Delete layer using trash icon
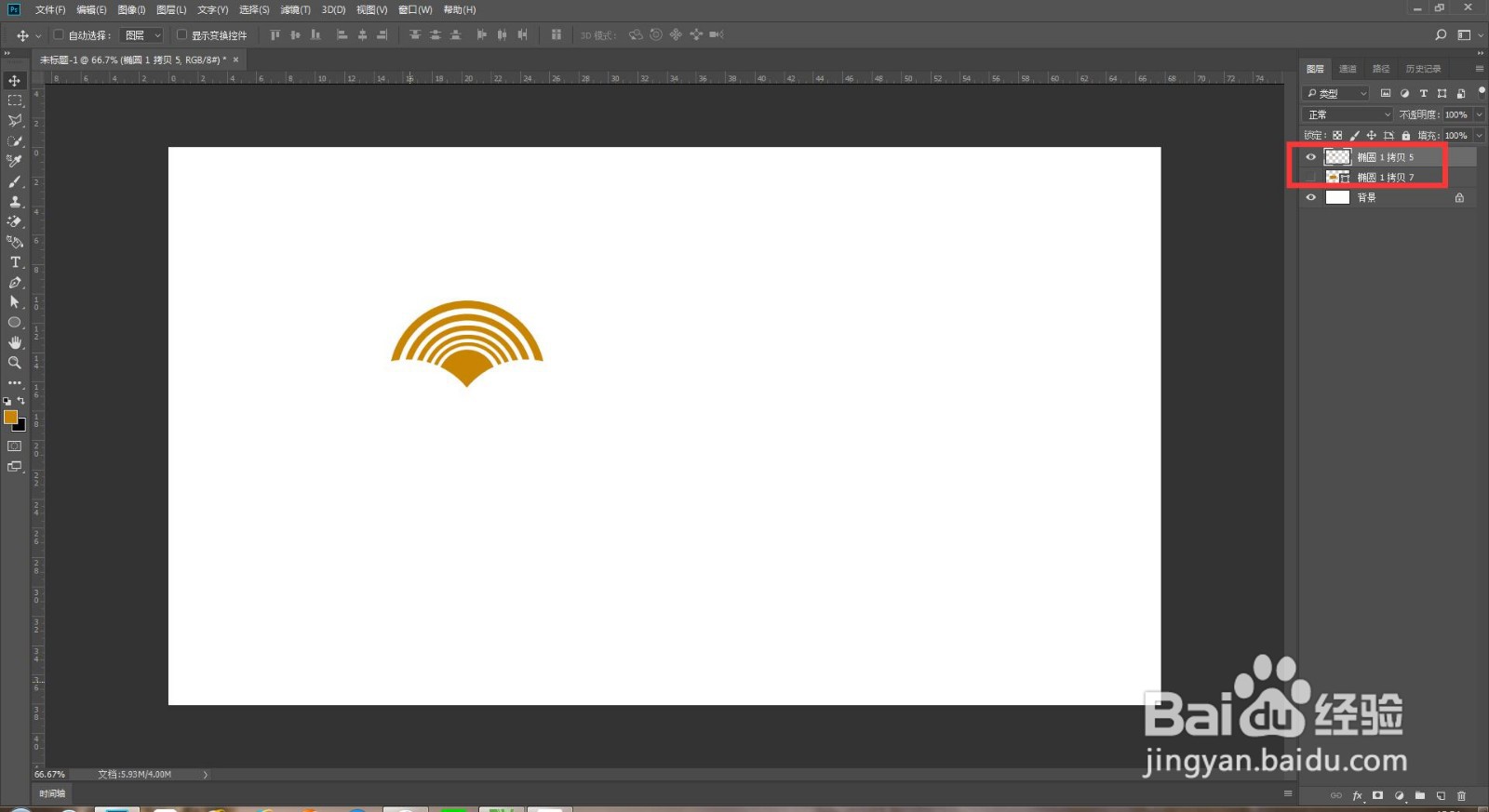This screenshot has width=1489, height=812. point(1461,796)
